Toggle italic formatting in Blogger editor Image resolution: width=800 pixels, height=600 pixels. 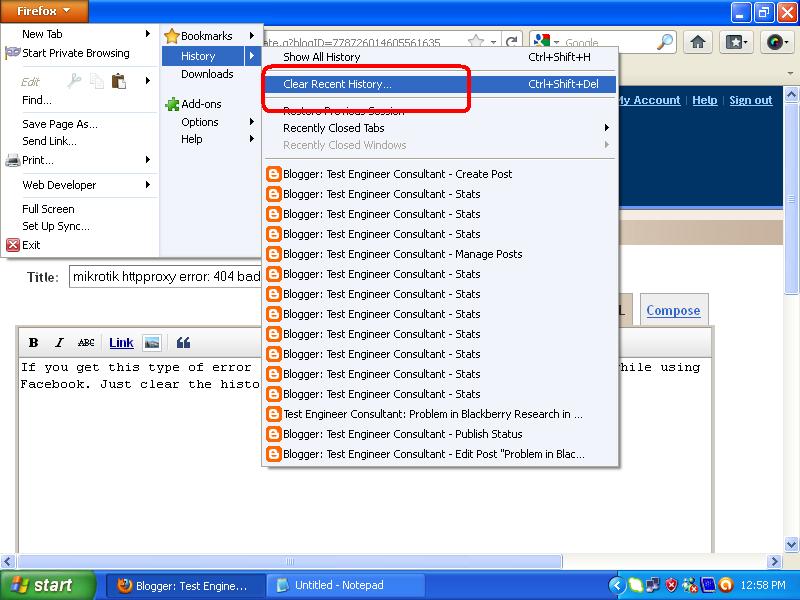(59, 343)
